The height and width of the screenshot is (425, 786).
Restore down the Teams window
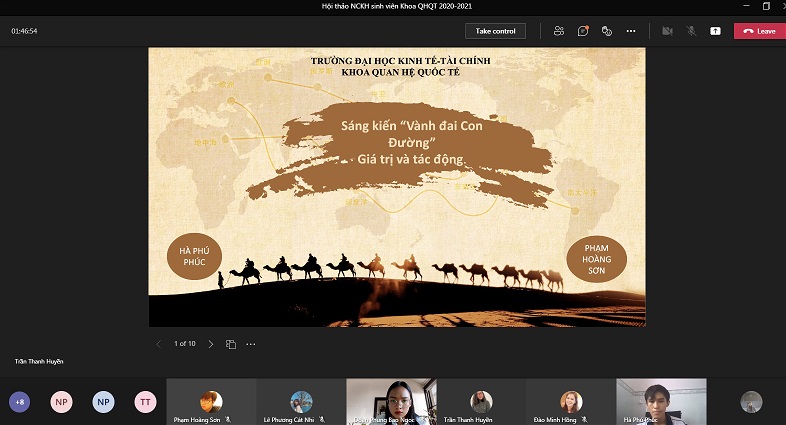click(766, 6)
